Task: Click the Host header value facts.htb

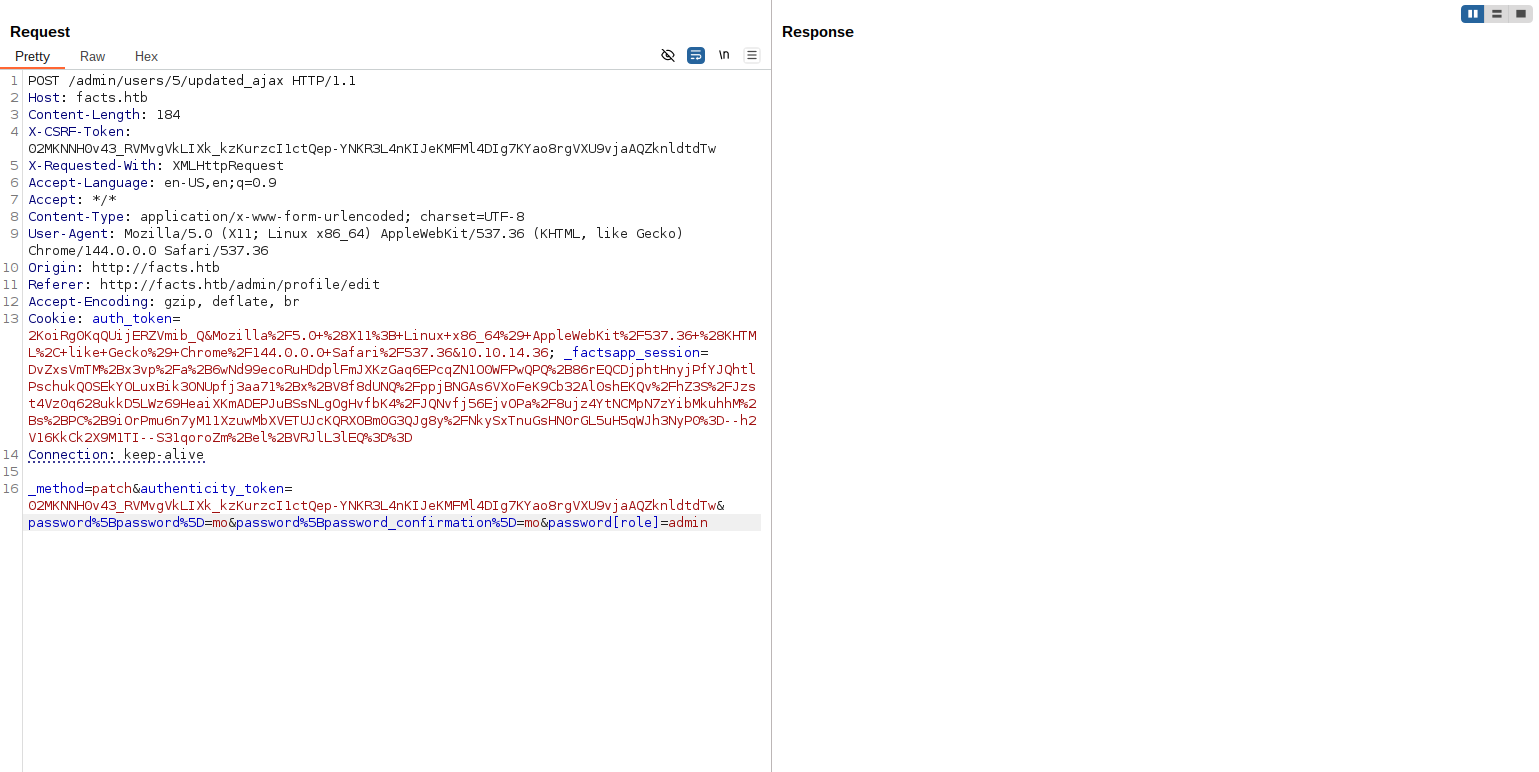Action: point(112,98)
